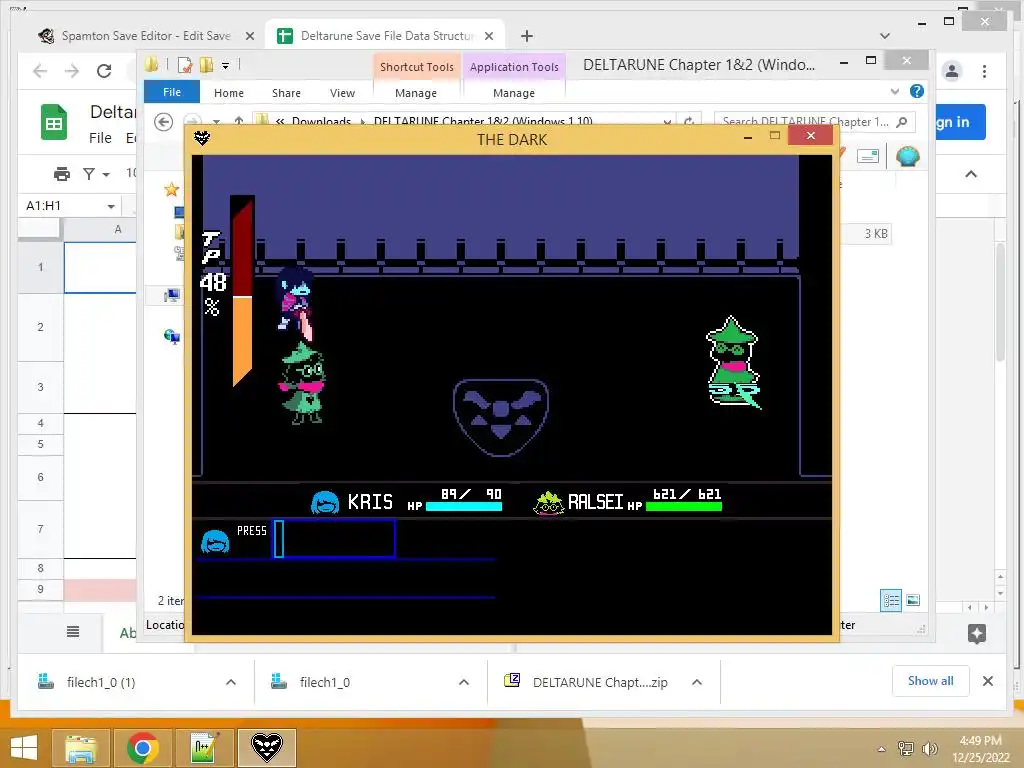Click the Explore button in Sheets
1024x768 pixels.
click(977, 633)
